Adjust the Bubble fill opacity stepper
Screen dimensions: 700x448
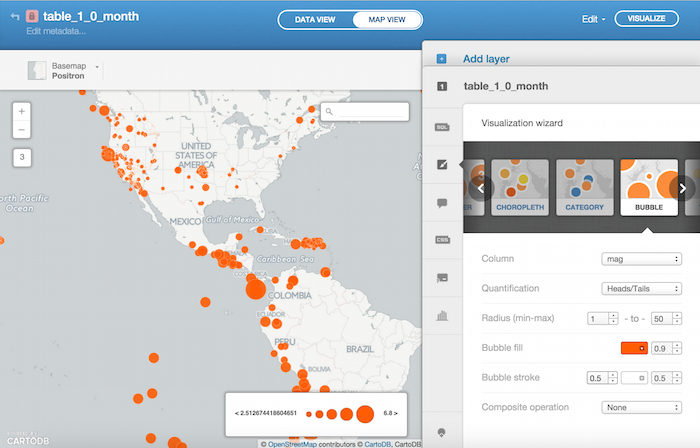point(677,348)
